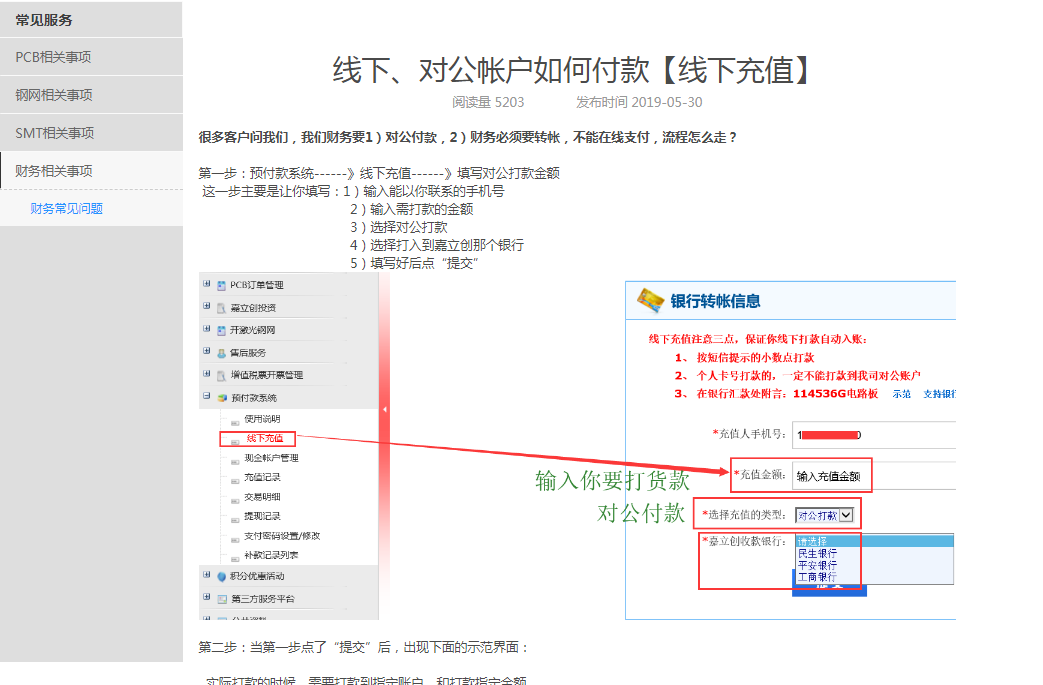This screenshot has height=685, width=1043.
Task: Select 线下充值 in the tree menu
Action: point(265,438)
